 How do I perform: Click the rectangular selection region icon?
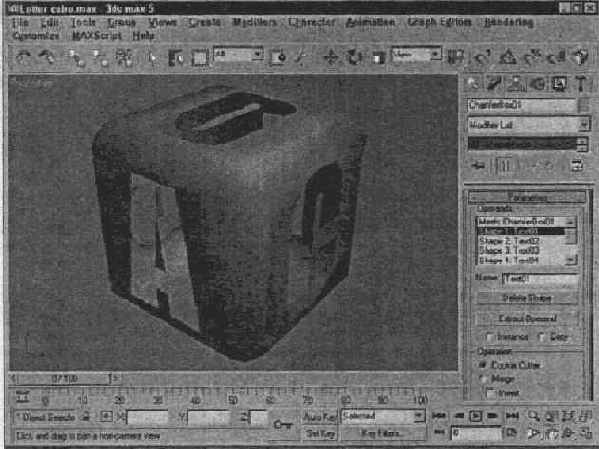[x=199, y=58]
